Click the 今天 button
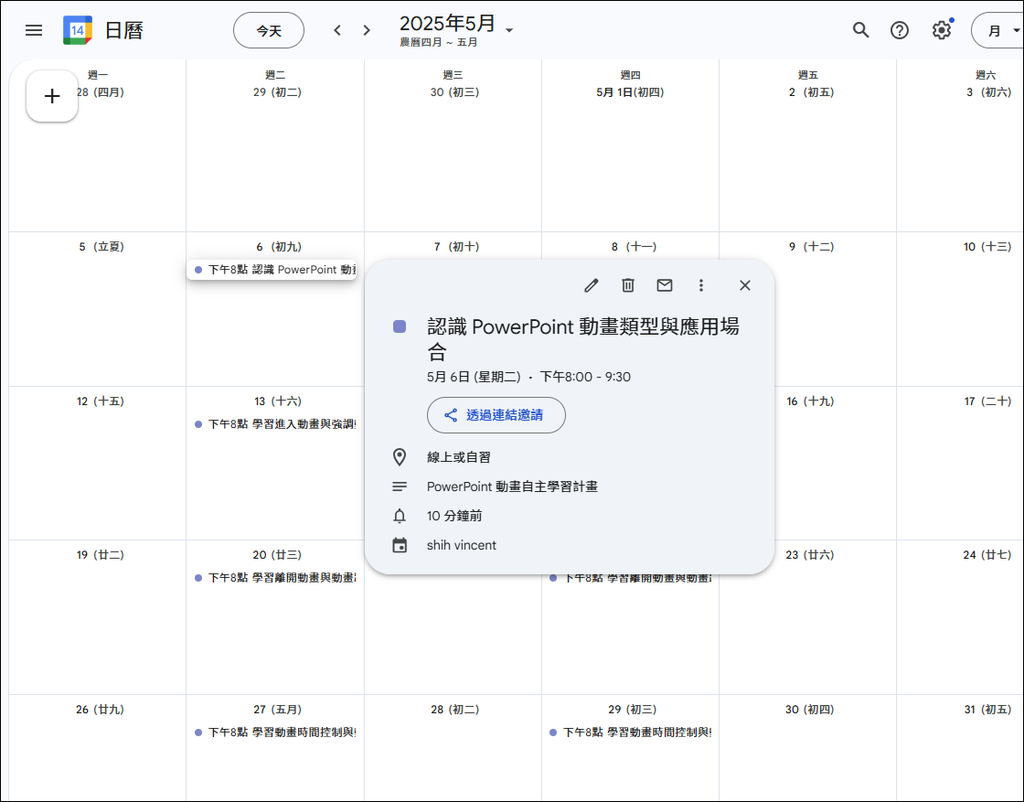 click(269, 30)
